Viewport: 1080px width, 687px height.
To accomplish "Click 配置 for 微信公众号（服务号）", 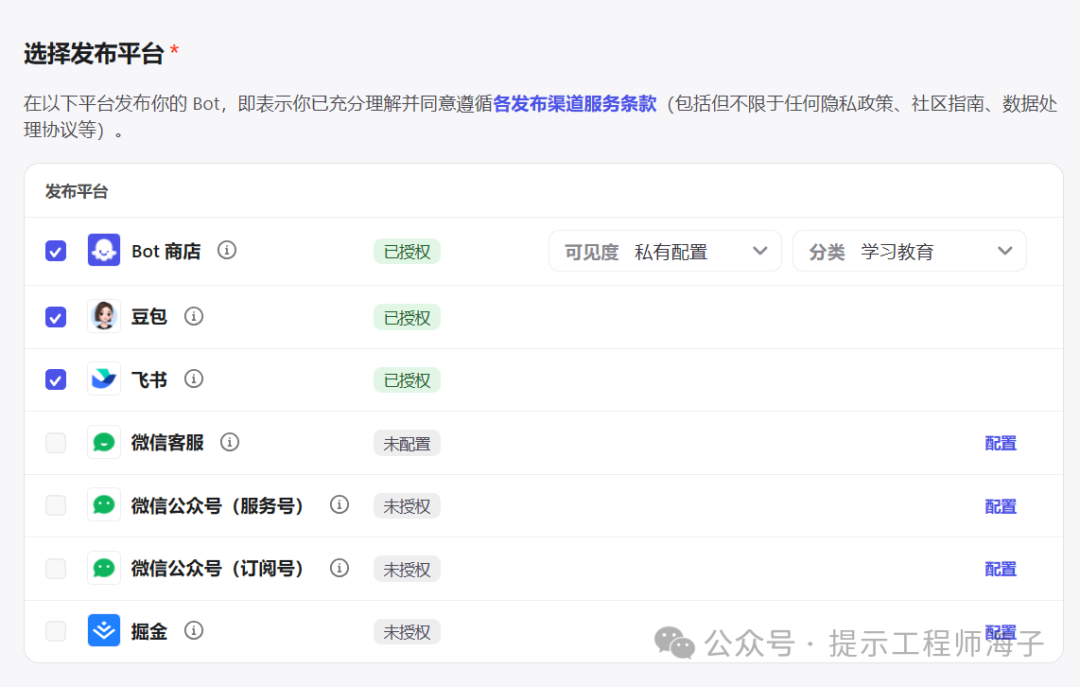I will [x=1000, y=506].
